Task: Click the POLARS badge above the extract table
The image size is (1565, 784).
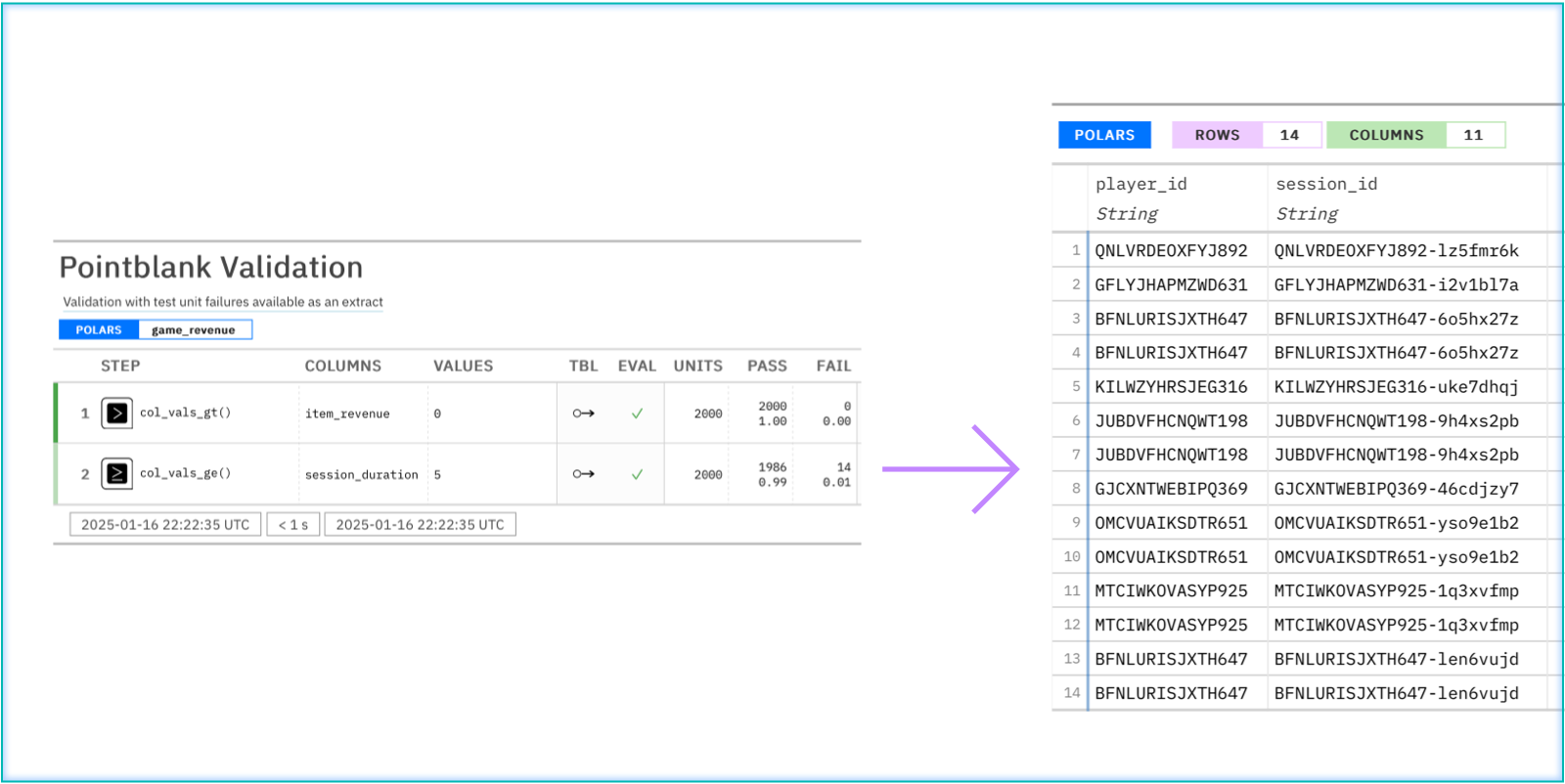Action: click(1104, 135)
